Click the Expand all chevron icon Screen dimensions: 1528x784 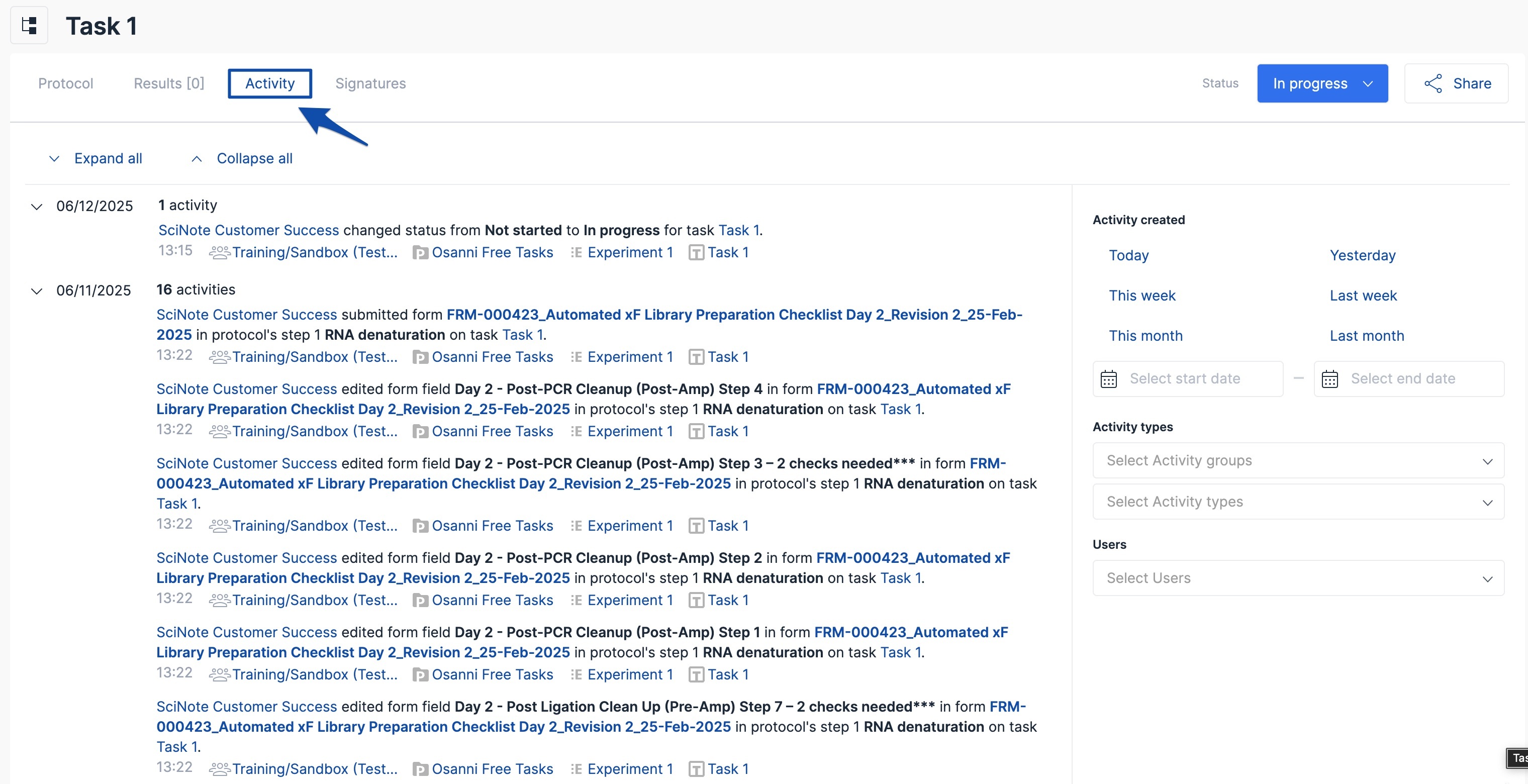(x=54, y=158)
